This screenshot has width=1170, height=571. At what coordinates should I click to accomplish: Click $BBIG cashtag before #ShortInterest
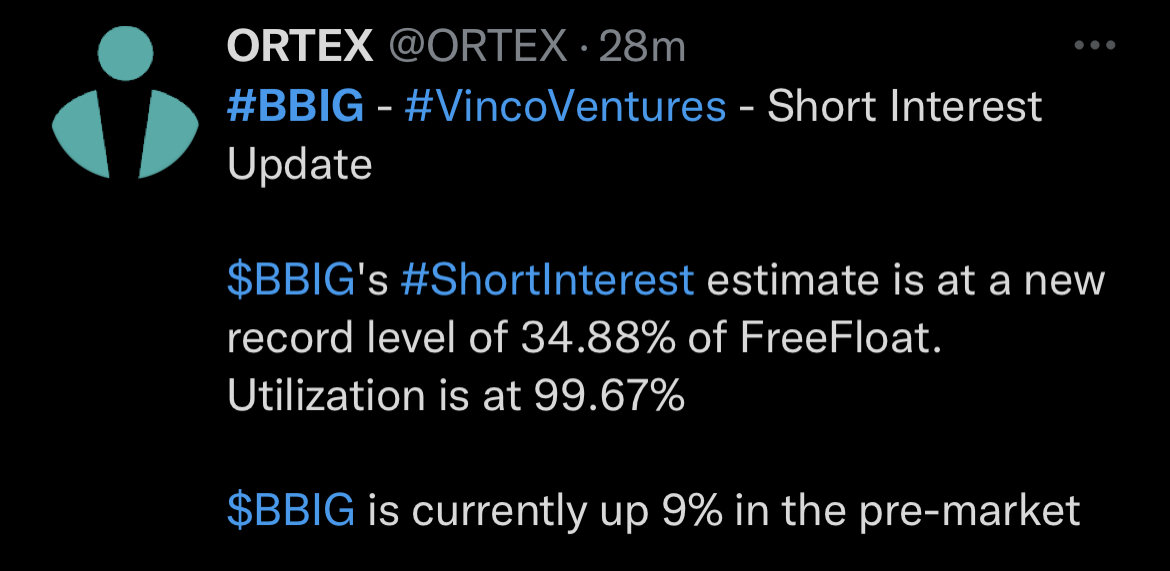(291, 281)
